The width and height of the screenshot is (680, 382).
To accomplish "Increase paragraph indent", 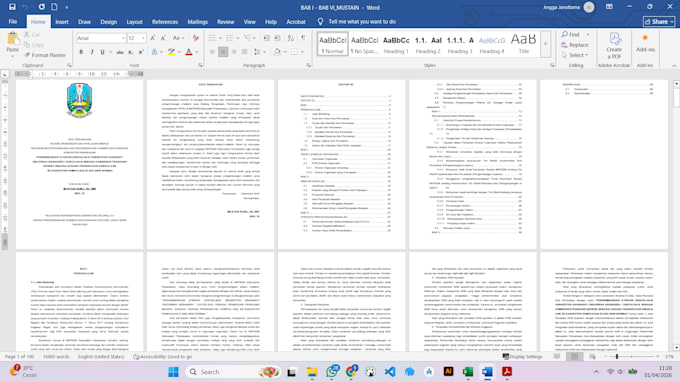I will [x=277, y=38].
